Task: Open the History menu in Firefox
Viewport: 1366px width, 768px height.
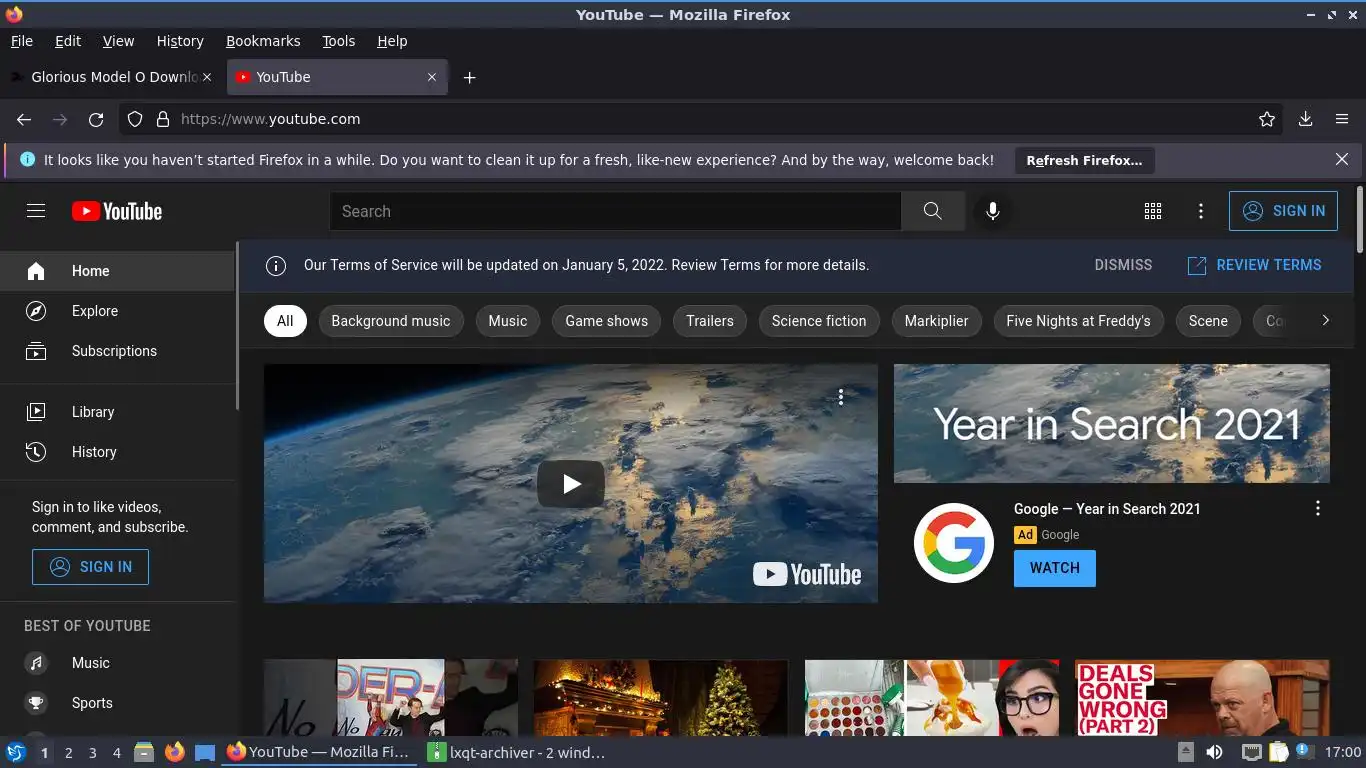Action: 180,41
